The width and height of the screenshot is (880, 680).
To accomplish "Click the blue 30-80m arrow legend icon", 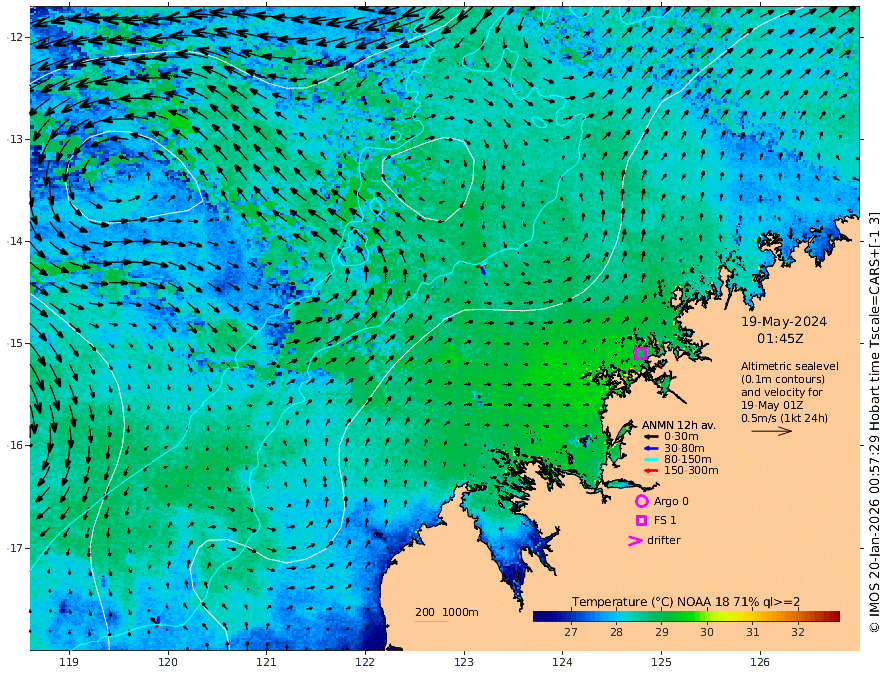I will pos(650,448).
